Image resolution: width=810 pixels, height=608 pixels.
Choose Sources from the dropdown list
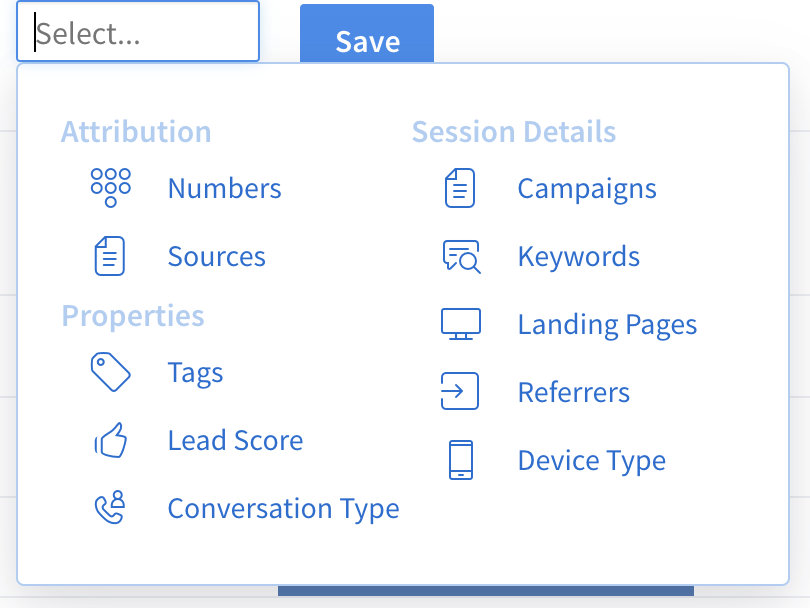pos(216,256)
